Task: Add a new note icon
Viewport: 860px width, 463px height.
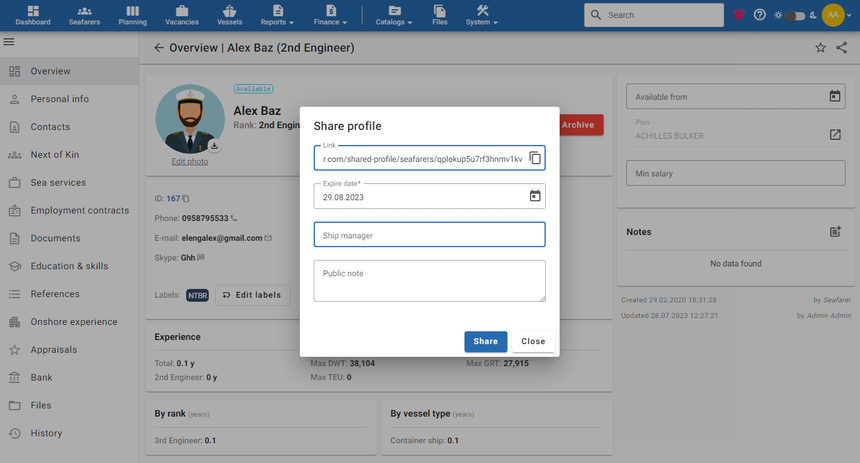Action: [x=835, y=232]
